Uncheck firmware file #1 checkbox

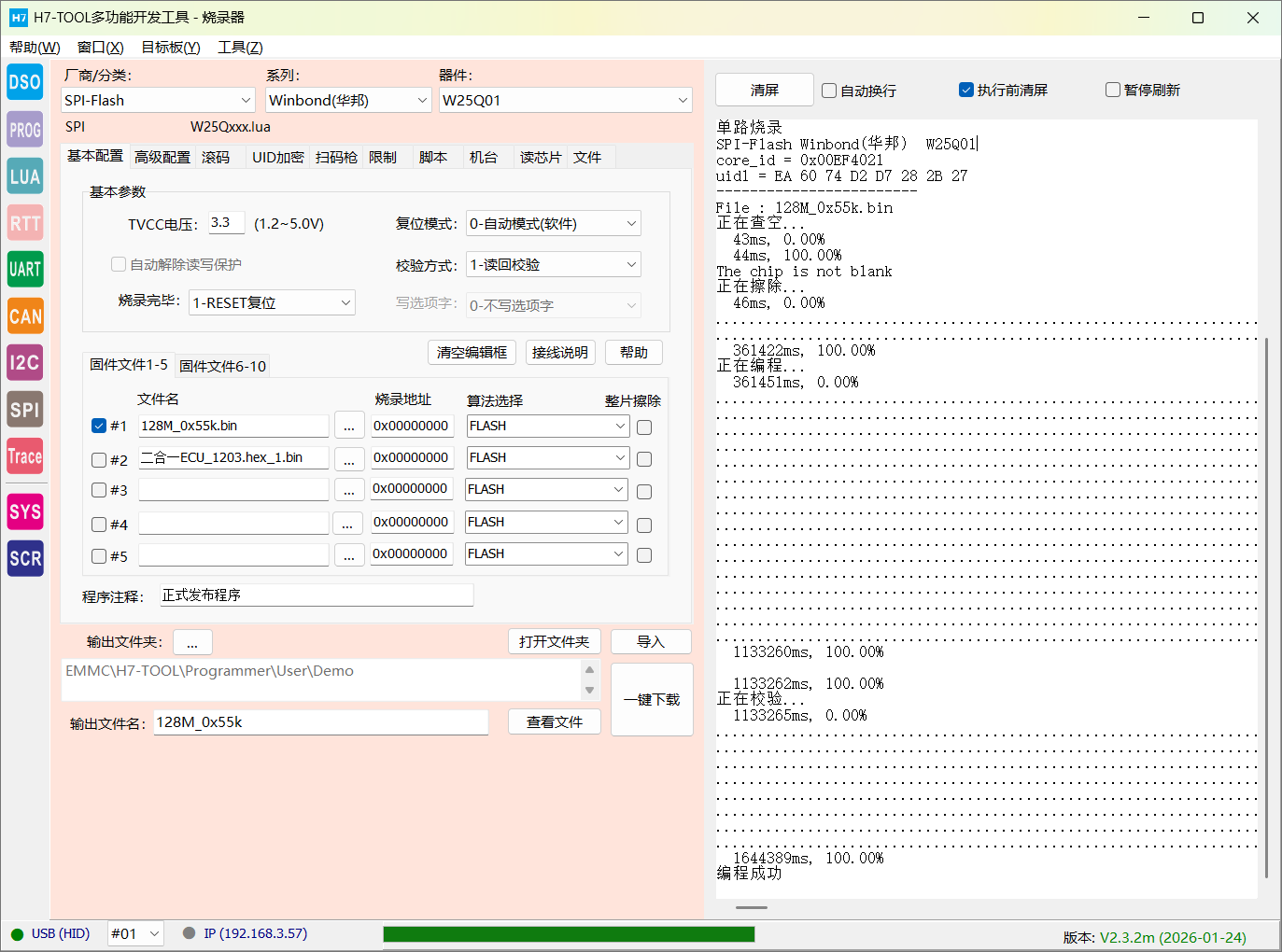tap(99, 426)
